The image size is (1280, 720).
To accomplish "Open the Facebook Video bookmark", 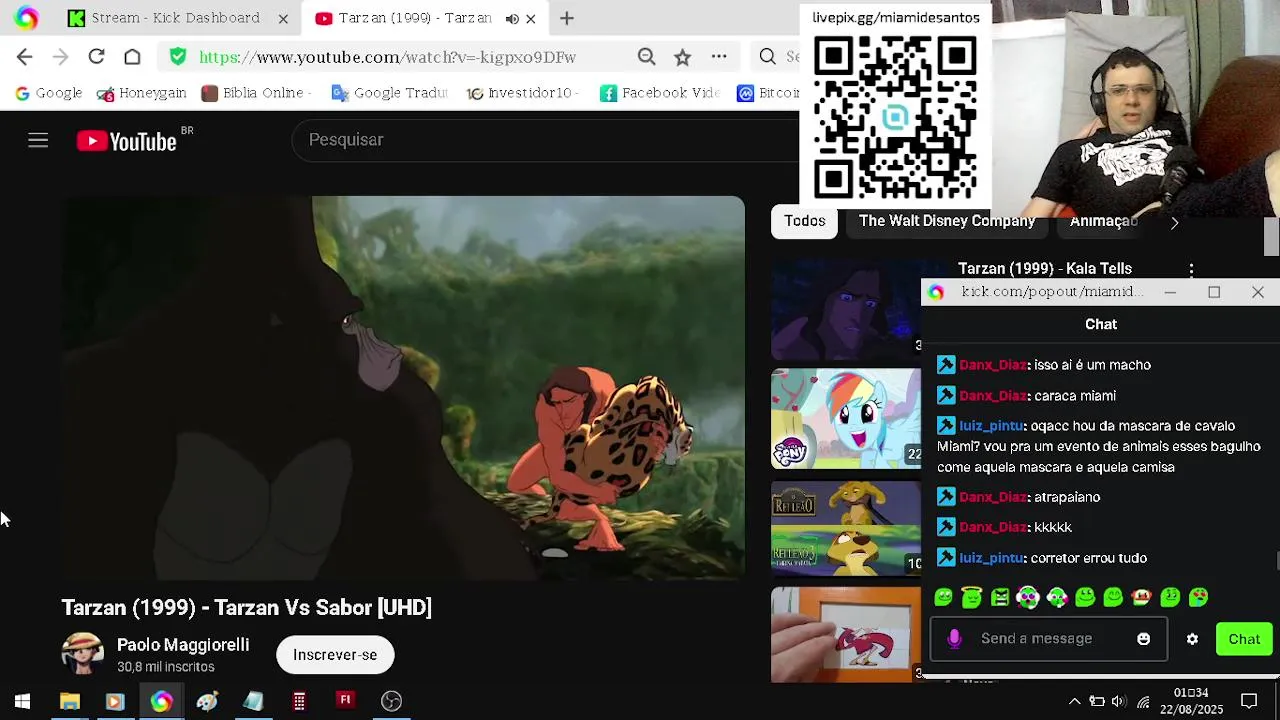I will [x=660, y=93].
